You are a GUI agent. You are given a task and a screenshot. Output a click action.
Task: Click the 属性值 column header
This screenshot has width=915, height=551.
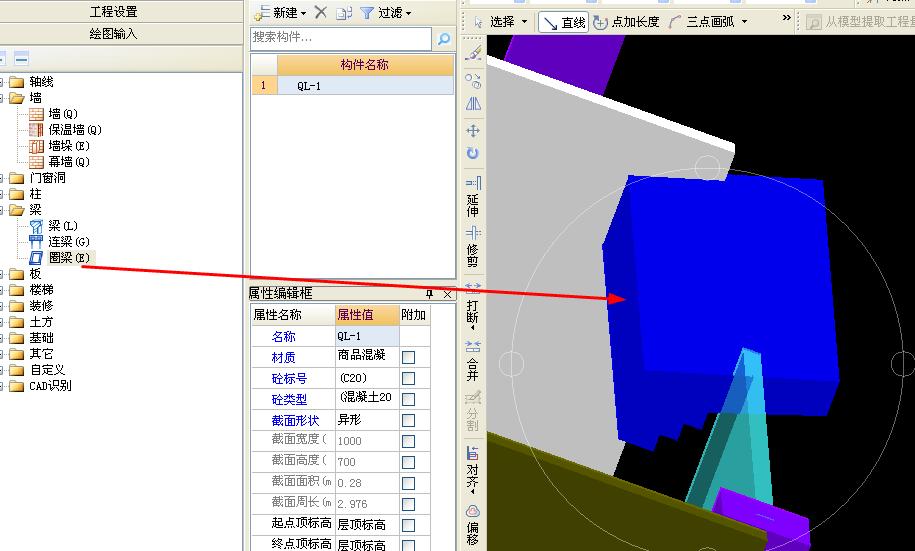click(x=367, y=315)
